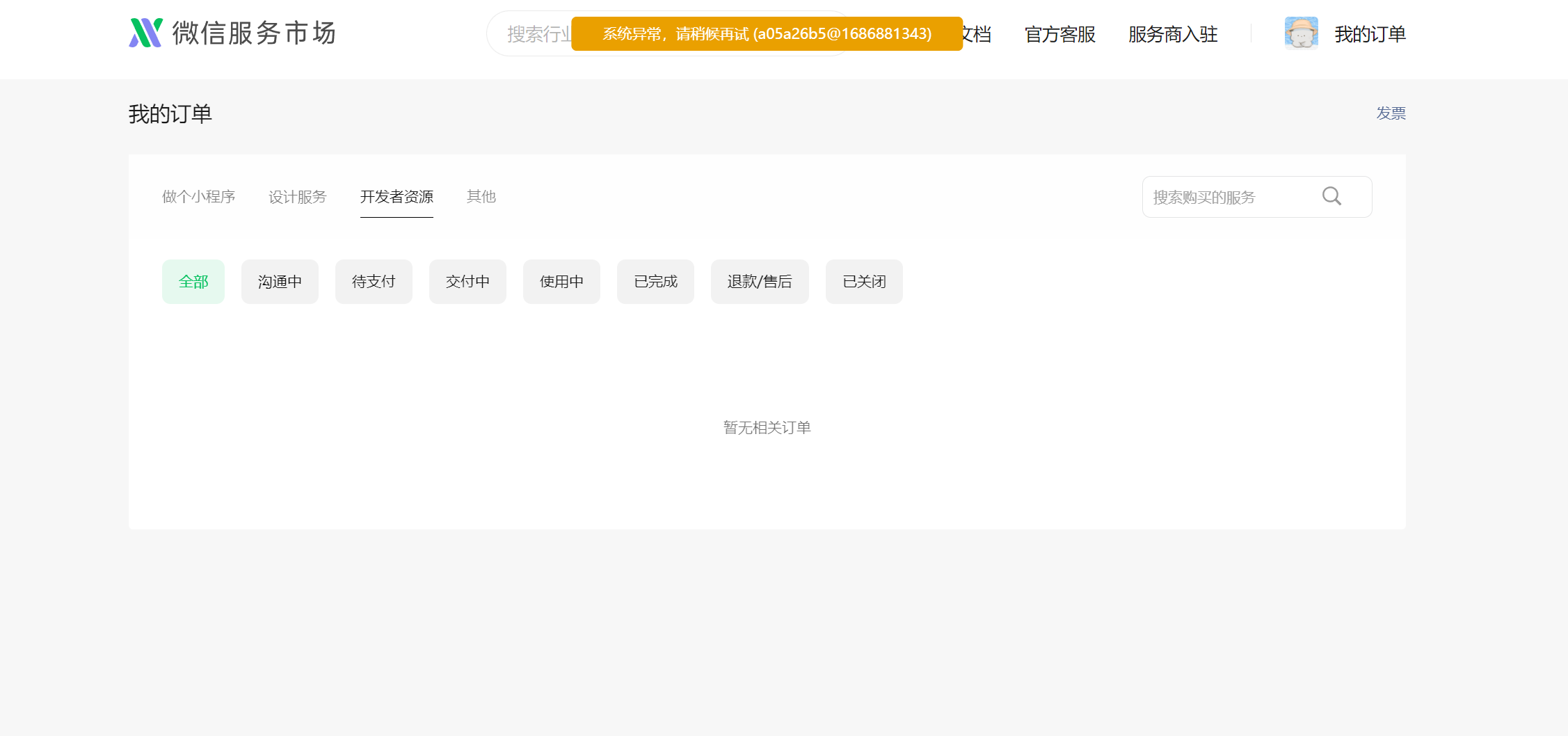Open the 其他 tab
Image resolution: width=1568 pixels, height=736 pixels.
481,197
